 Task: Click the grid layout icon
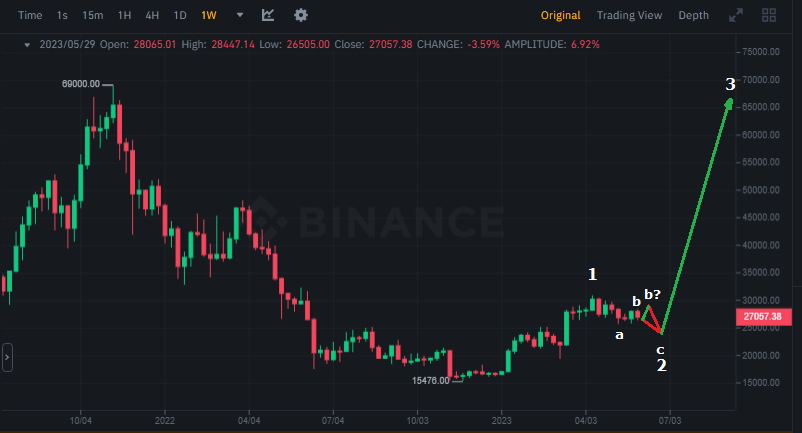769,15
